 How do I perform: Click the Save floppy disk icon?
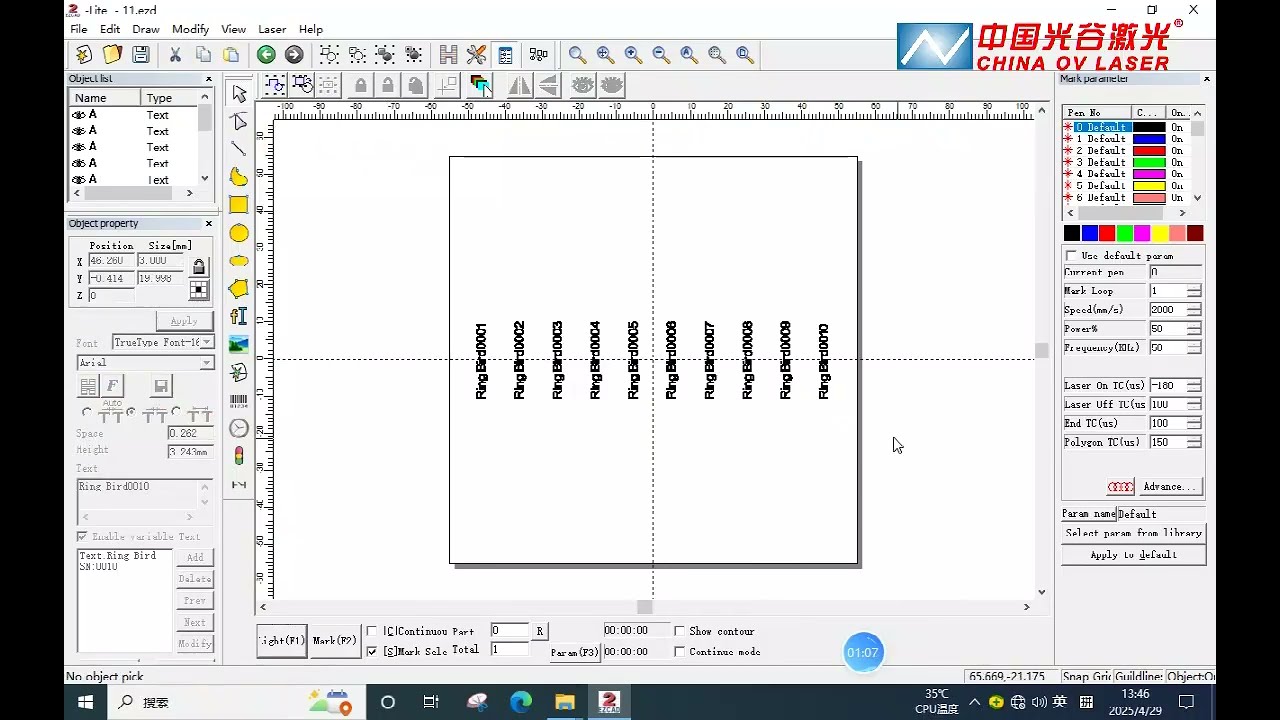coord(140,54)
